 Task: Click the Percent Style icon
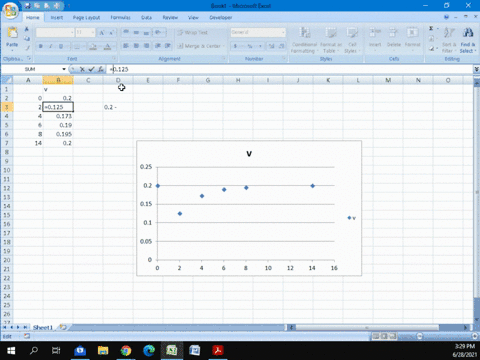click(x=250, y=46)
